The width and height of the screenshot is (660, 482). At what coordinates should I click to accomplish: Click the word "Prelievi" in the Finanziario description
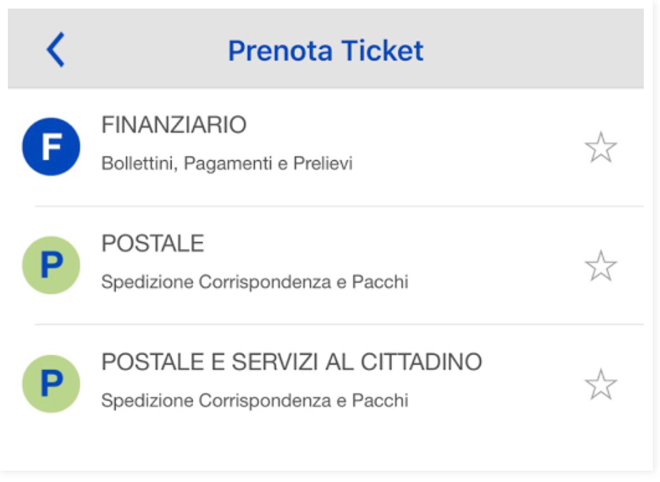click(x=323, y=163)
